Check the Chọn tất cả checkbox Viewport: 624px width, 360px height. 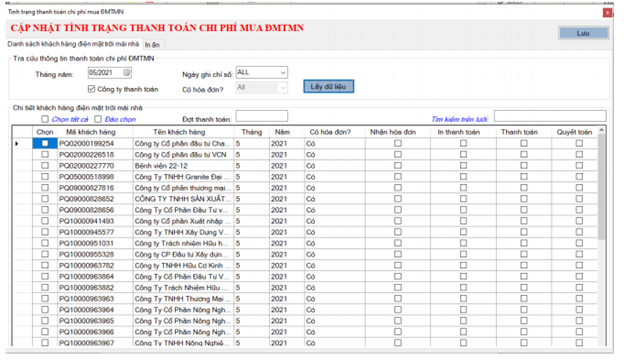[45, 119]
